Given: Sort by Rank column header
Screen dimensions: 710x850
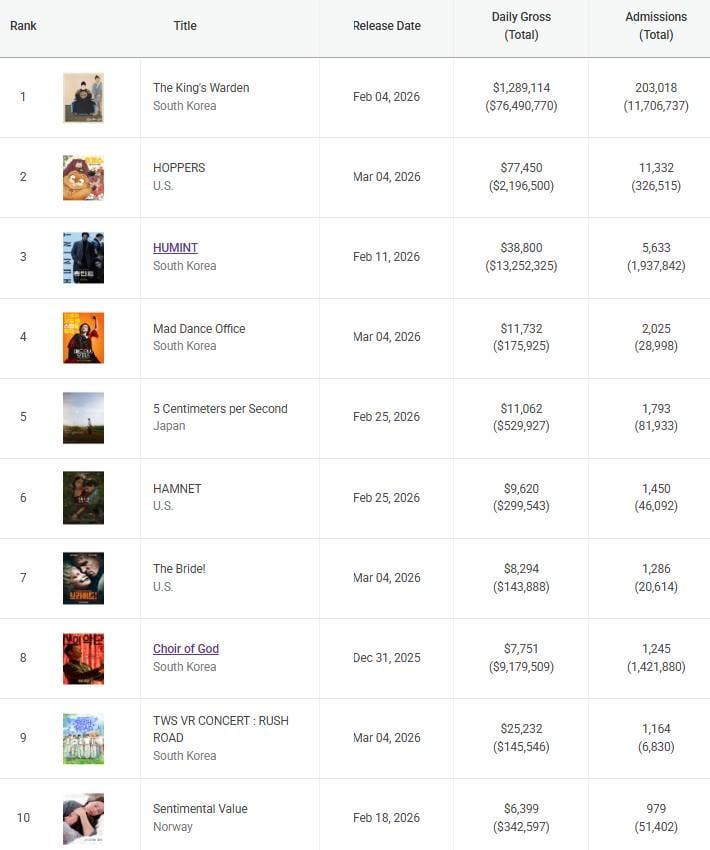Looking at the screenshot, I should click(x=23, y=26).
